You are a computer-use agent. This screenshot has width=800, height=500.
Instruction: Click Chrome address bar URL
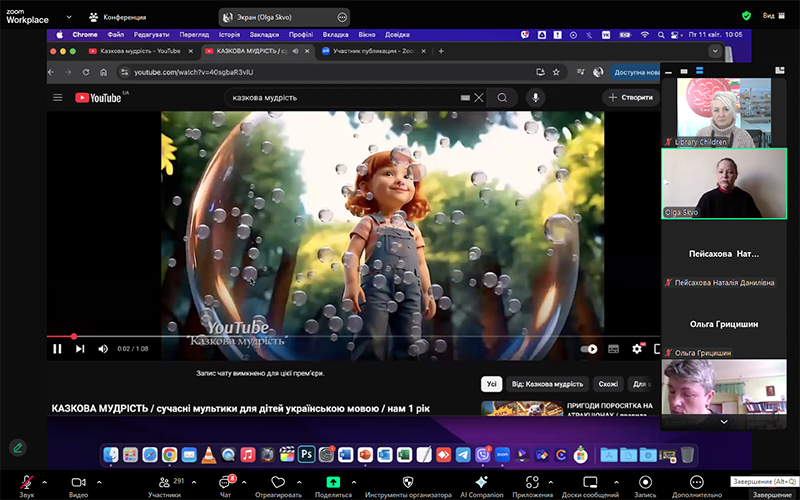[x=193, y=72]
